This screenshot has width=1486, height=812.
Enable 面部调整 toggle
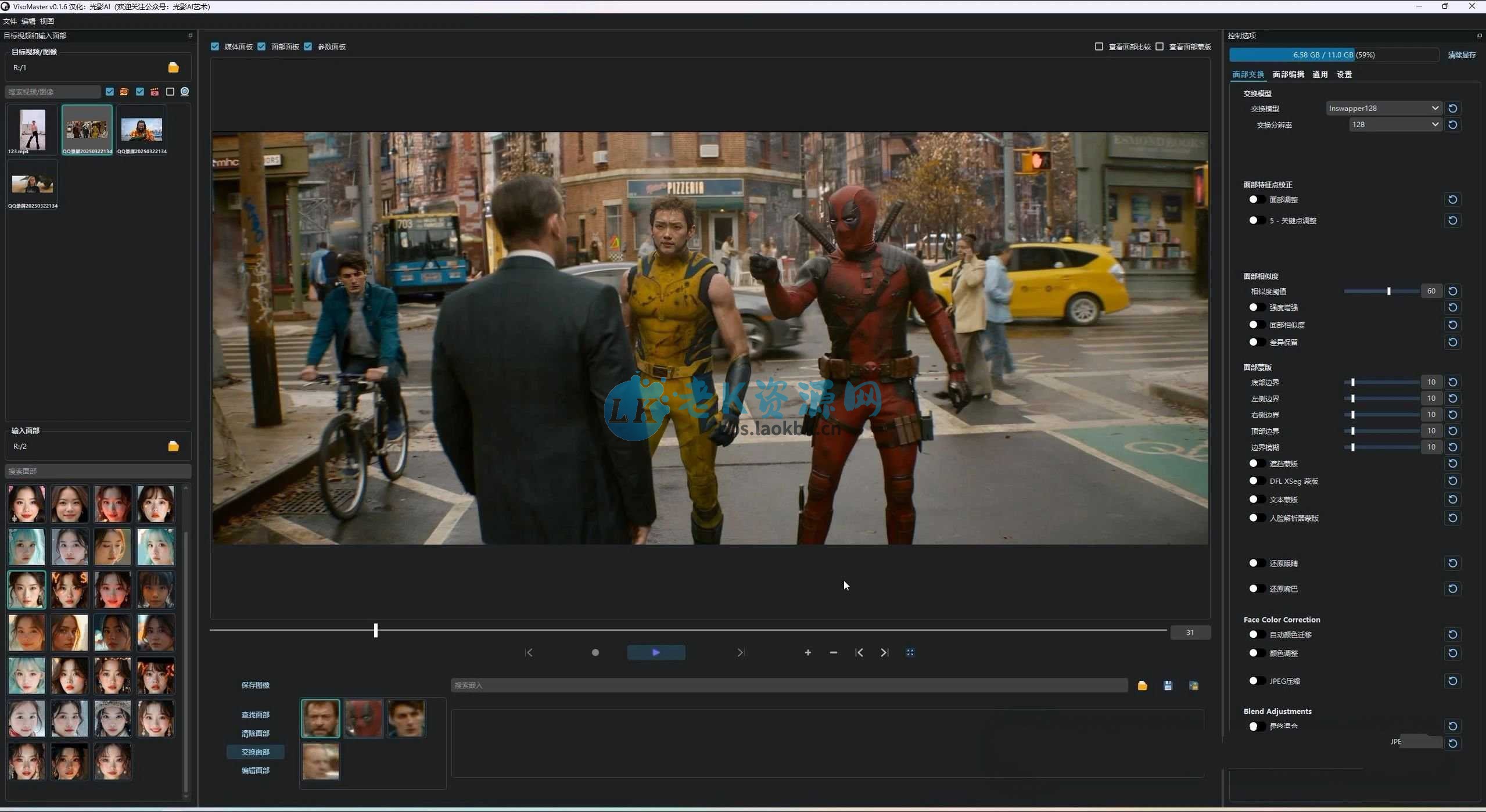click(x=1257, y=199)
